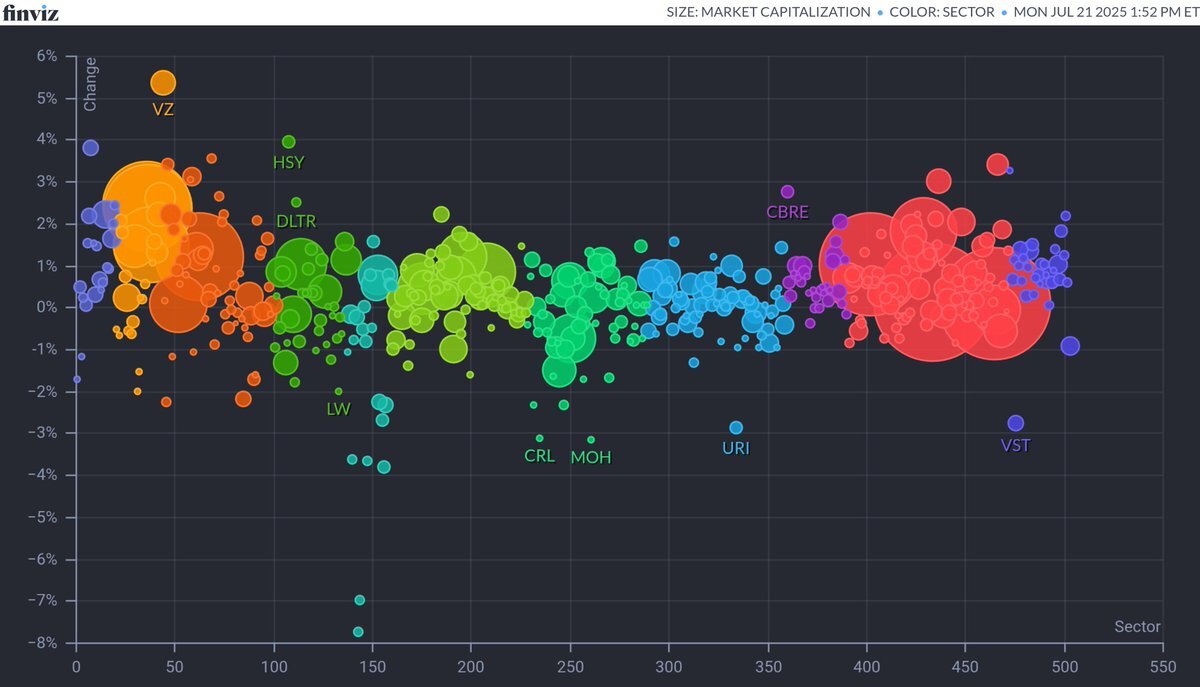Click the VZ ticker label
Viewport: 1200px width, 687px height.
pos(163,109)
